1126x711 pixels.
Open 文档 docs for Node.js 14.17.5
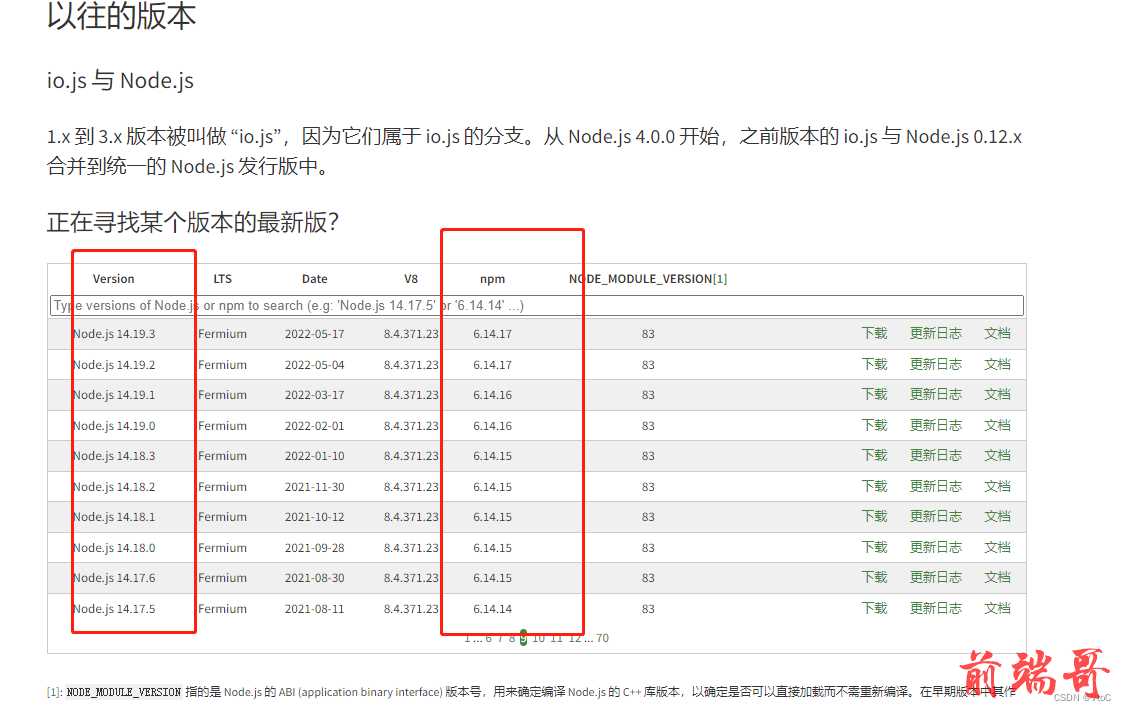(997, 608)
